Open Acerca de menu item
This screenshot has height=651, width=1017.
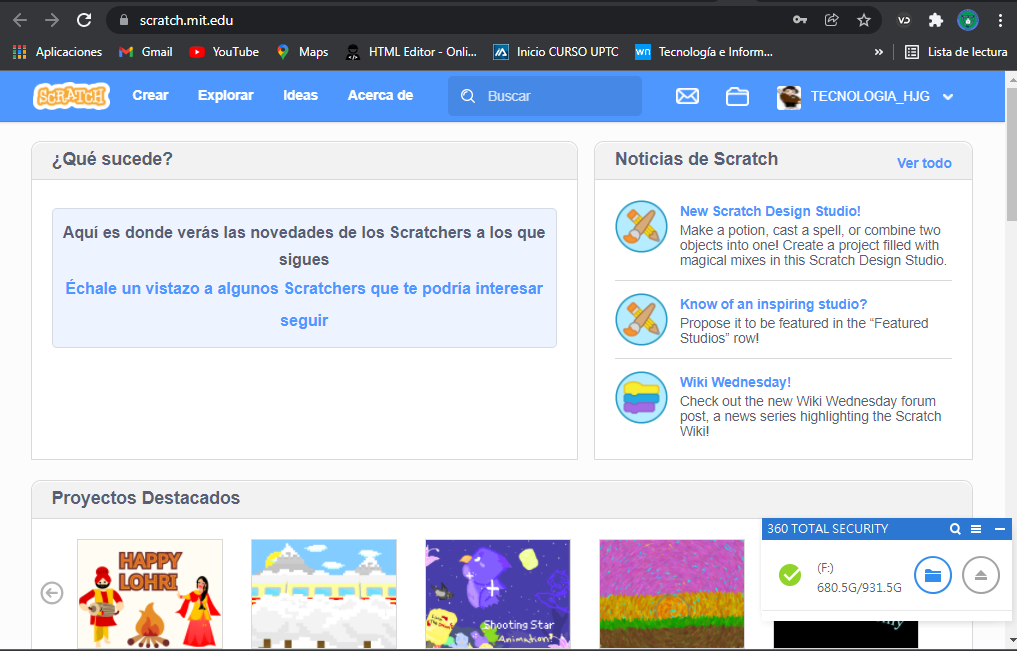click(x=380, y=95)
